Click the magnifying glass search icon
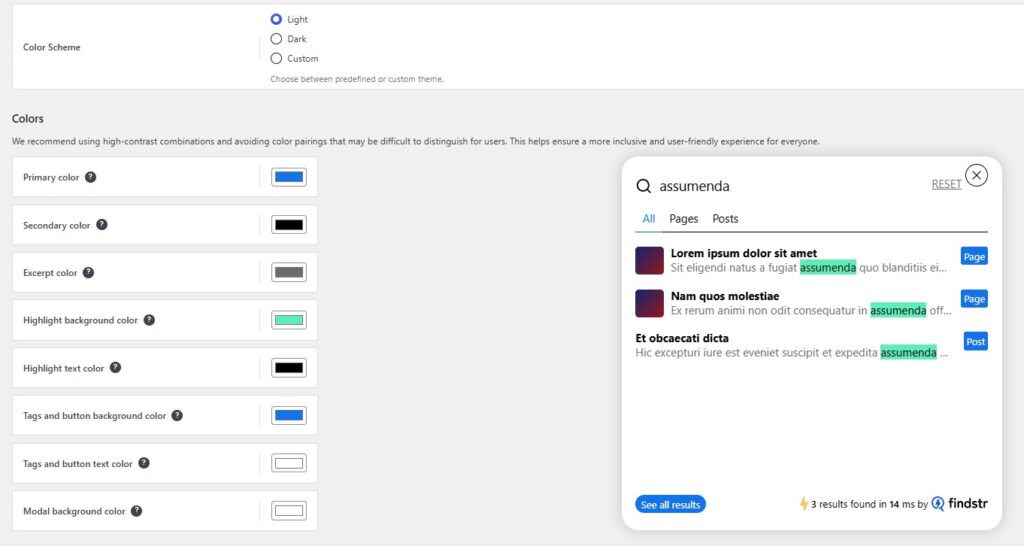The image size is (1024, 546). [644, 186]
